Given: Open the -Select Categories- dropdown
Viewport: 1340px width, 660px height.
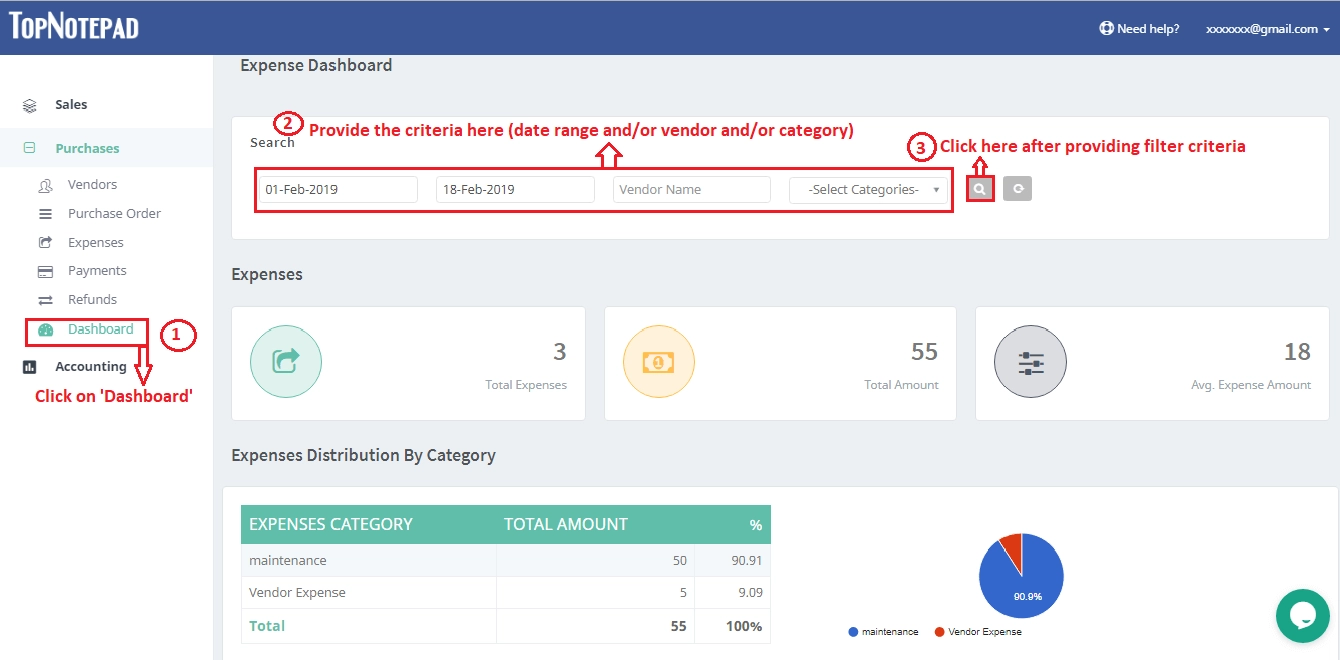Looking at the screenshot, I should 868,189.
